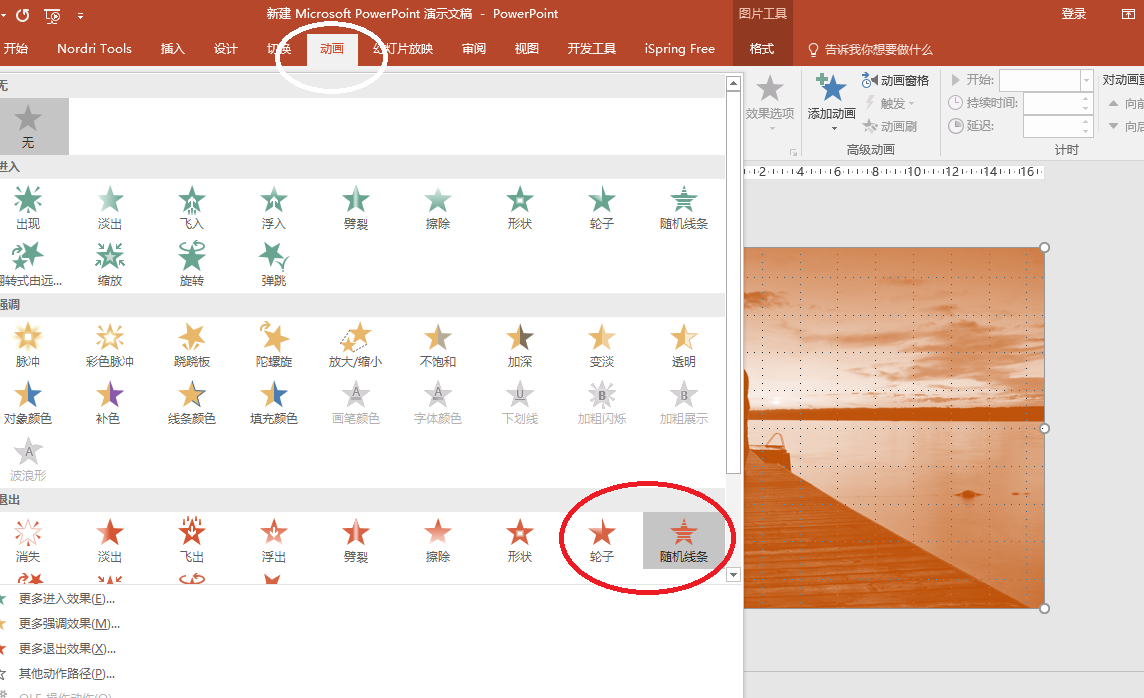The image size is (1144, 698).
Task: Select the 补色 complementary color effect
Action: (109, 403)
